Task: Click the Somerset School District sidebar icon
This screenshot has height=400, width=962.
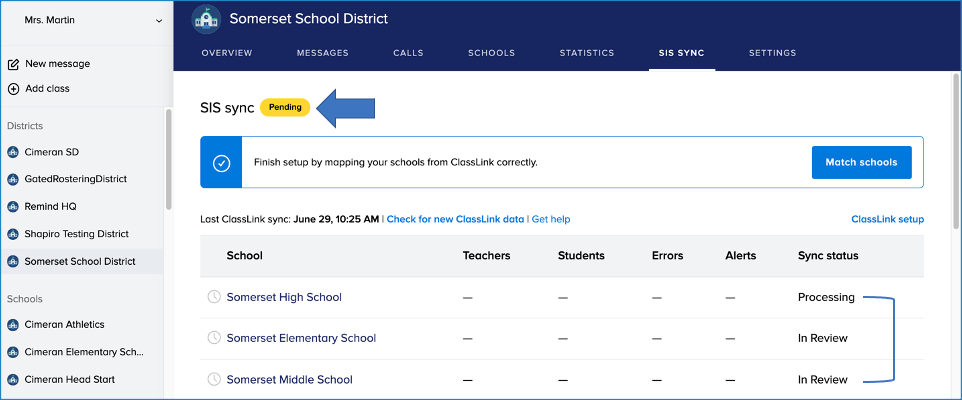Action: point(13,261)
